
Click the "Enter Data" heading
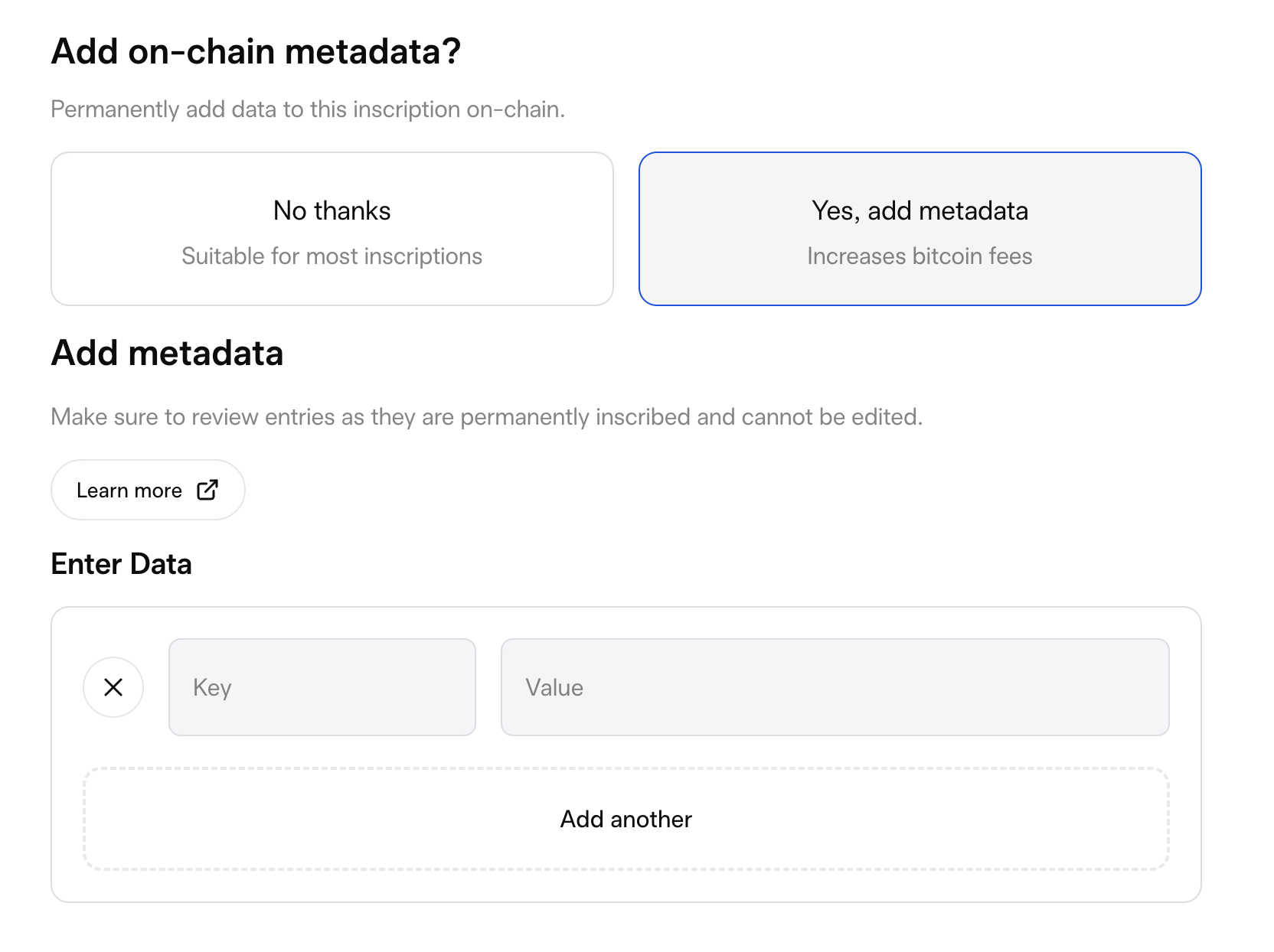pos(121,564)
